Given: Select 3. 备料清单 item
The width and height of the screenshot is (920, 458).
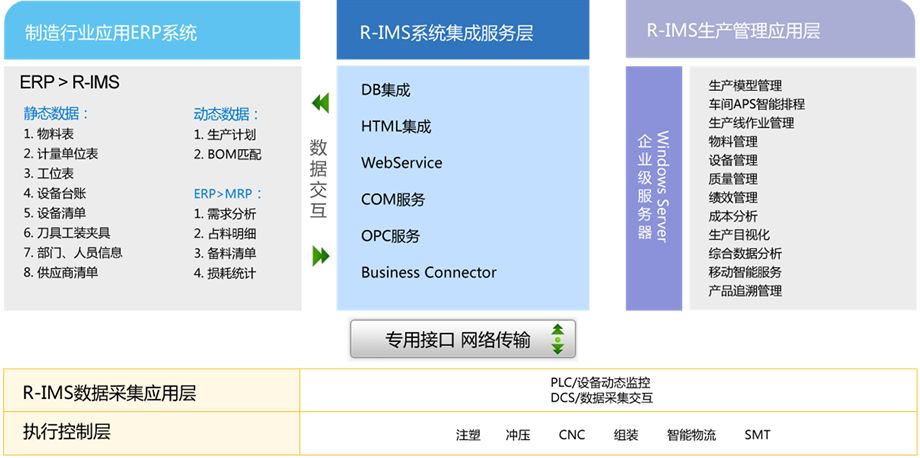Looking at the screenshot, I should pos(225,253).
